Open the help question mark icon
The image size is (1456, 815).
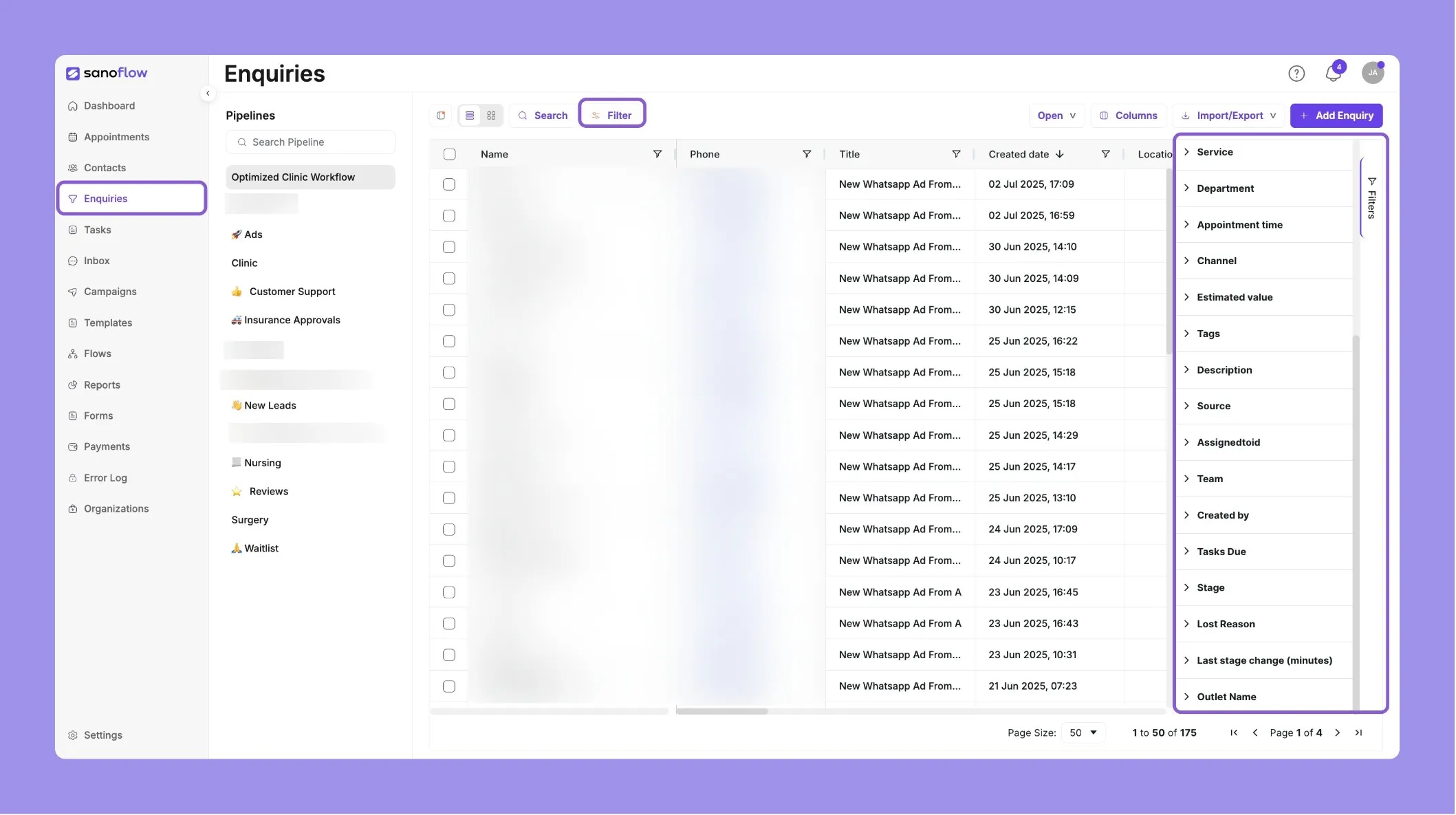pos(1296,74)
